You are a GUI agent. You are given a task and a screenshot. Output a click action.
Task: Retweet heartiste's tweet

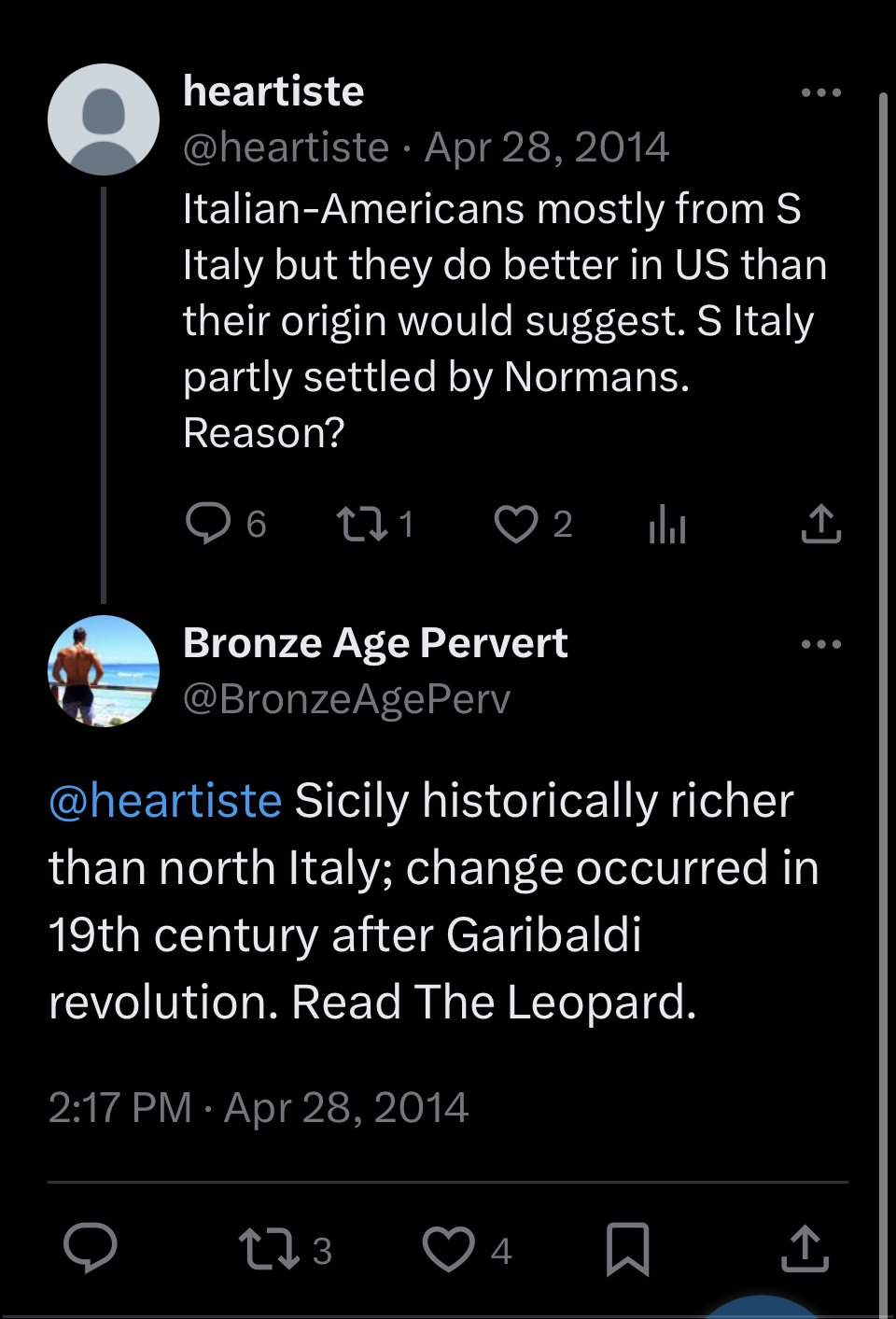362,524
